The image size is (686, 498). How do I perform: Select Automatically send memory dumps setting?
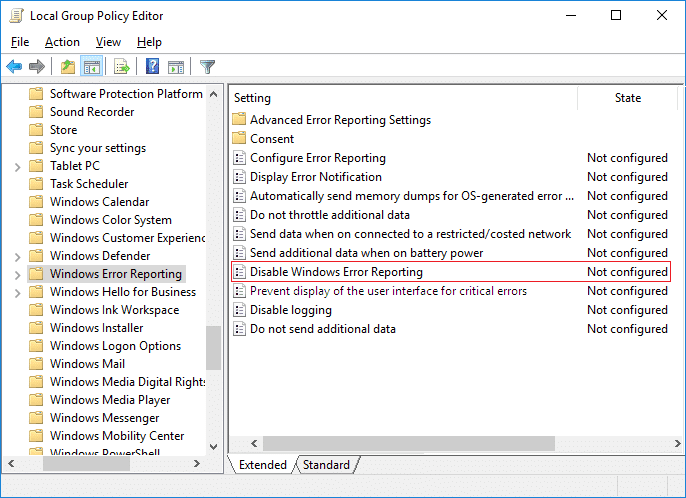coord(412,196)
